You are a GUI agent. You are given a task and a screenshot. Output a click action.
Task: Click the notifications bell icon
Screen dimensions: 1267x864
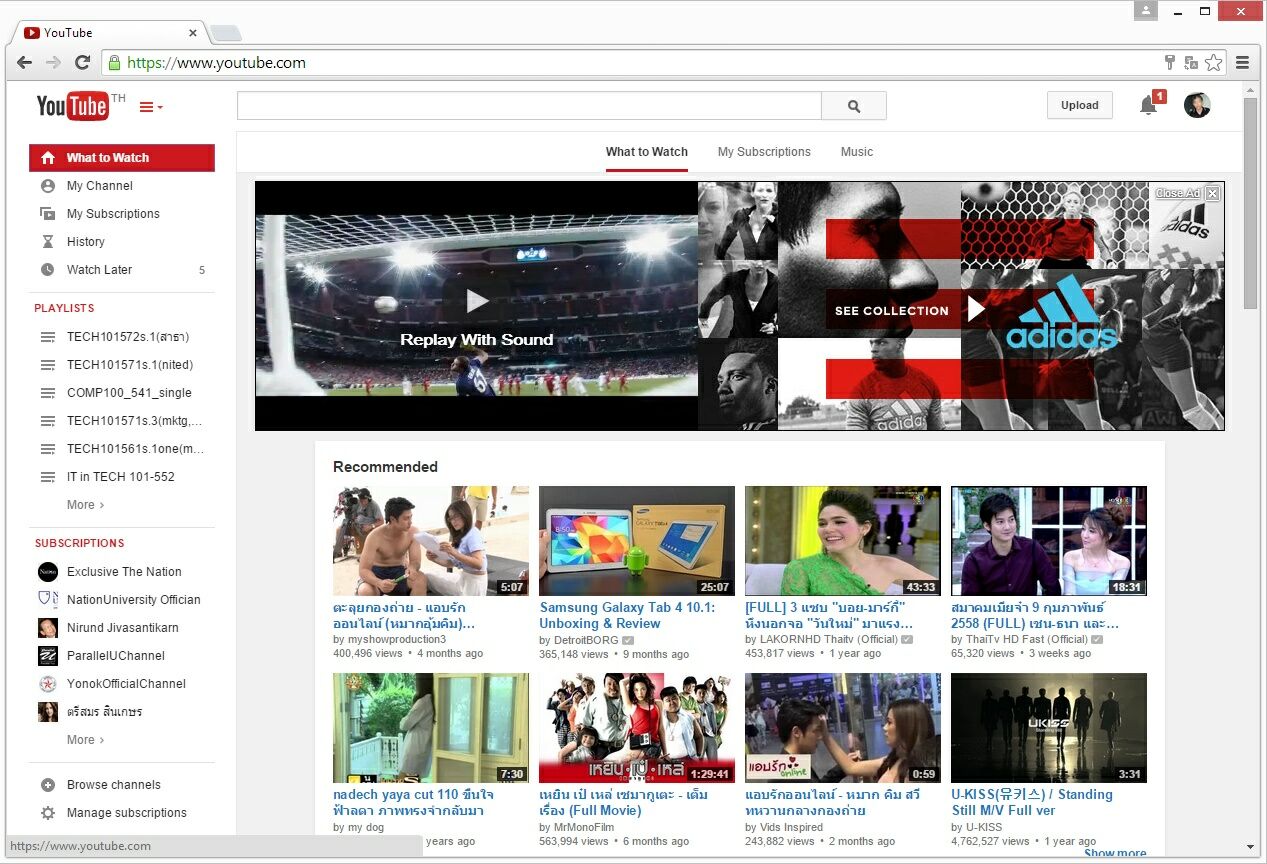[x=1148, y=105]
